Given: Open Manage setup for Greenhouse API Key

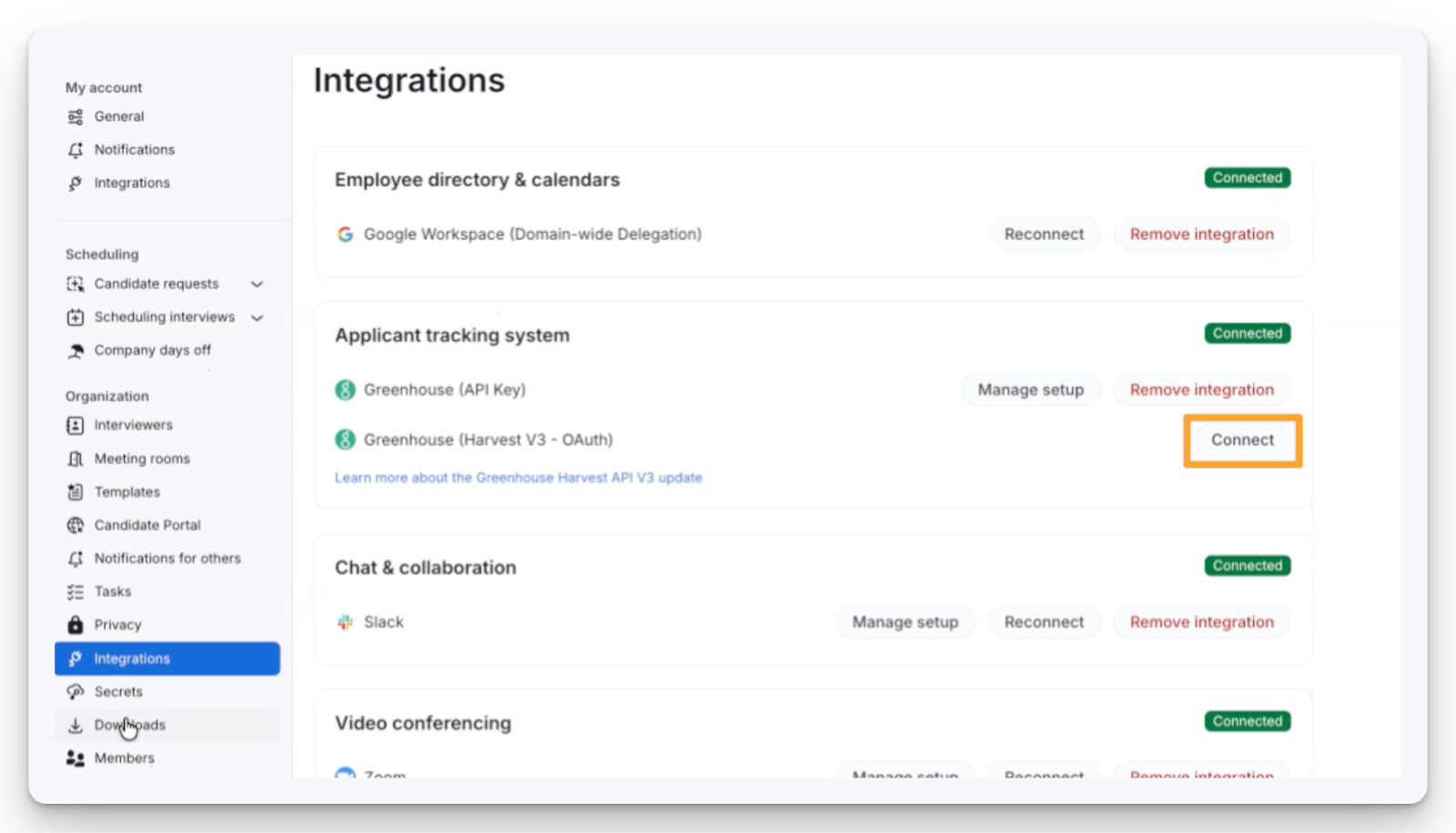Looking at the screenshot, I should pos(1030,391).
